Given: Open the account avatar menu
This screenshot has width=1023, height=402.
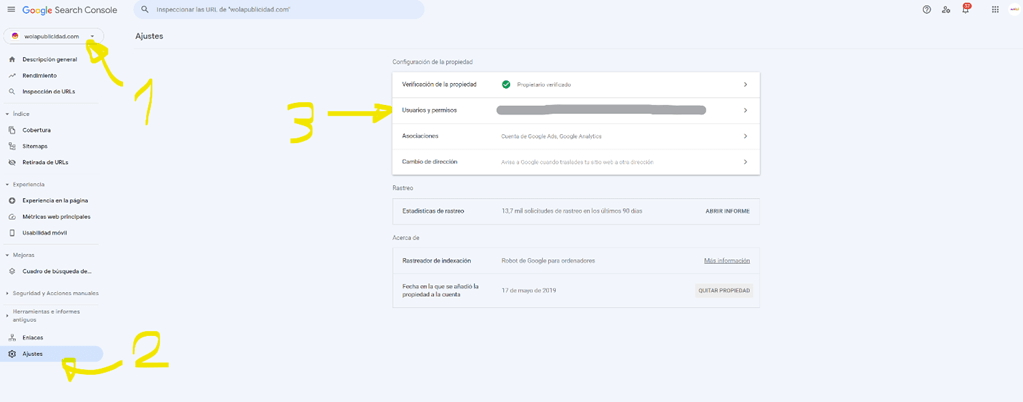Looking at the screenshot, I should 1014,10.
